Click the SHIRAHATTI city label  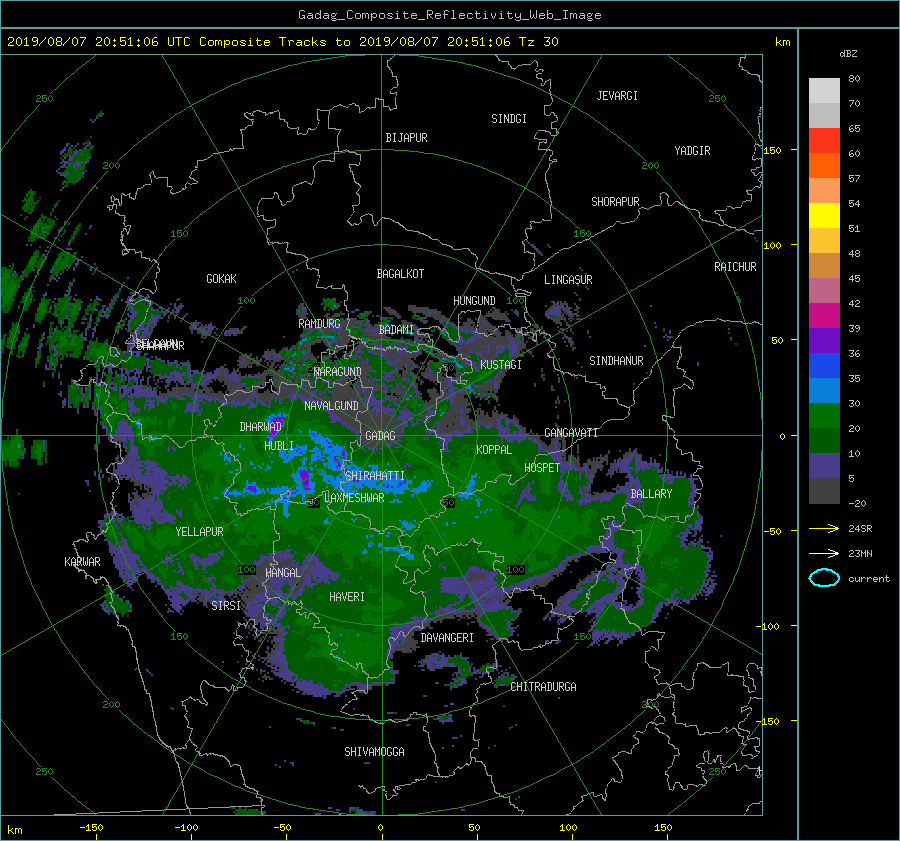click(x=375, y=476)
